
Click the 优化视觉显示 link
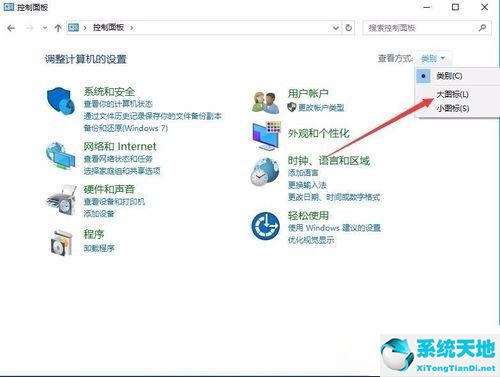click(311, 240)
